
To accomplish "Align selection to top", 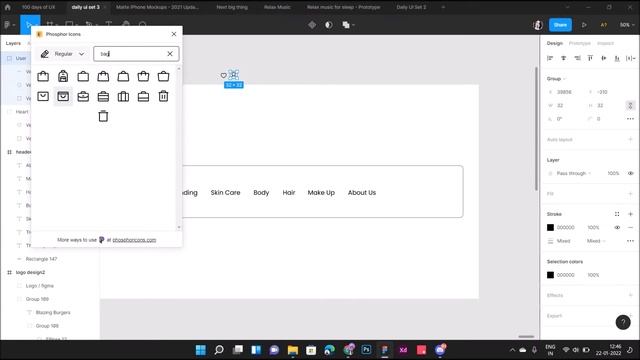I will click(x=590, y=58).
